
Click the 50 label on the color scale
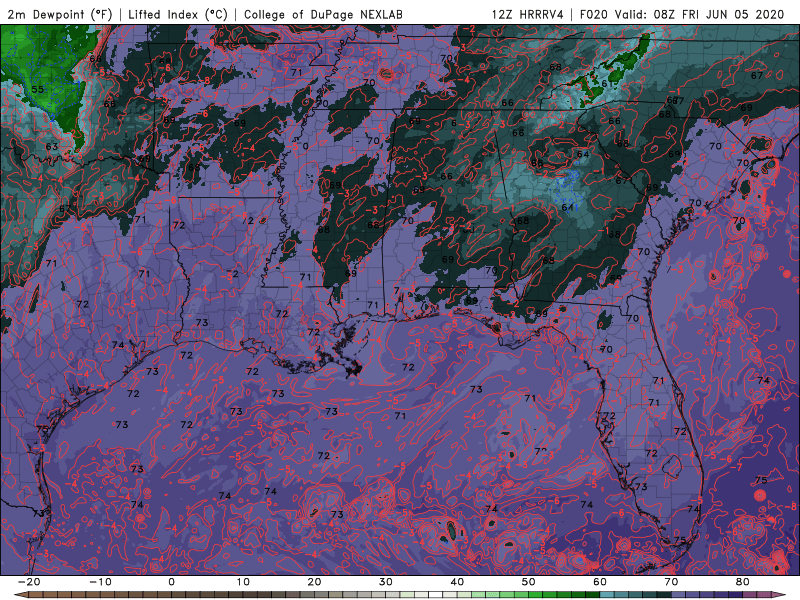point(529,582)
